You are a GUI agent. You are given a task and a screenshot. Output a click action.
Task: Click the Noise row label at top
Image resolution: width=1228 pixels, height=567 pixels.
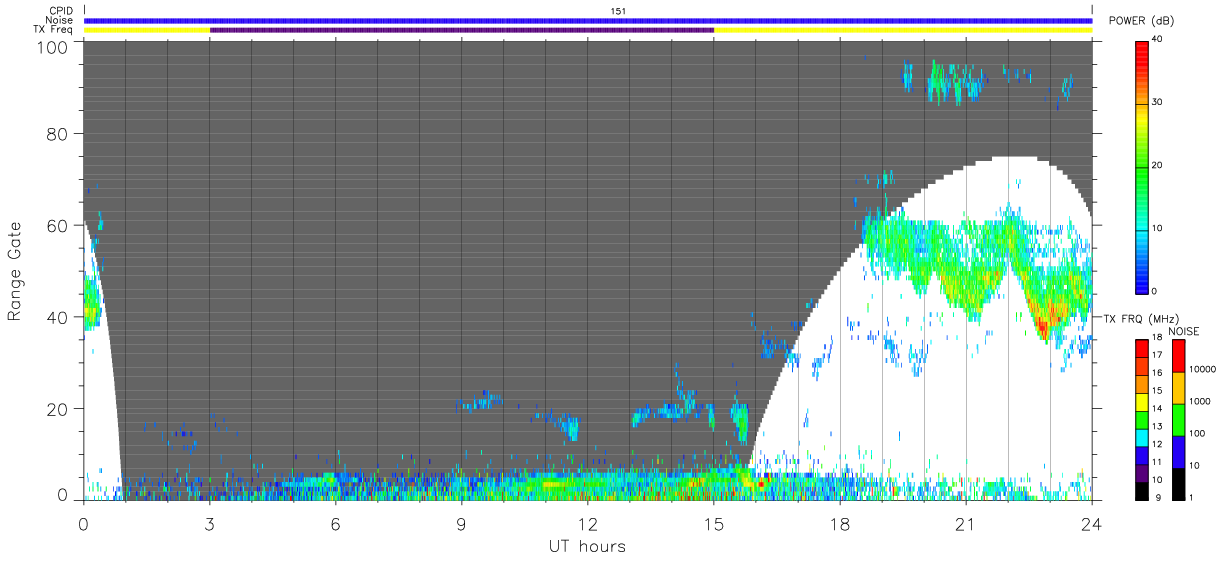point(59,20)
